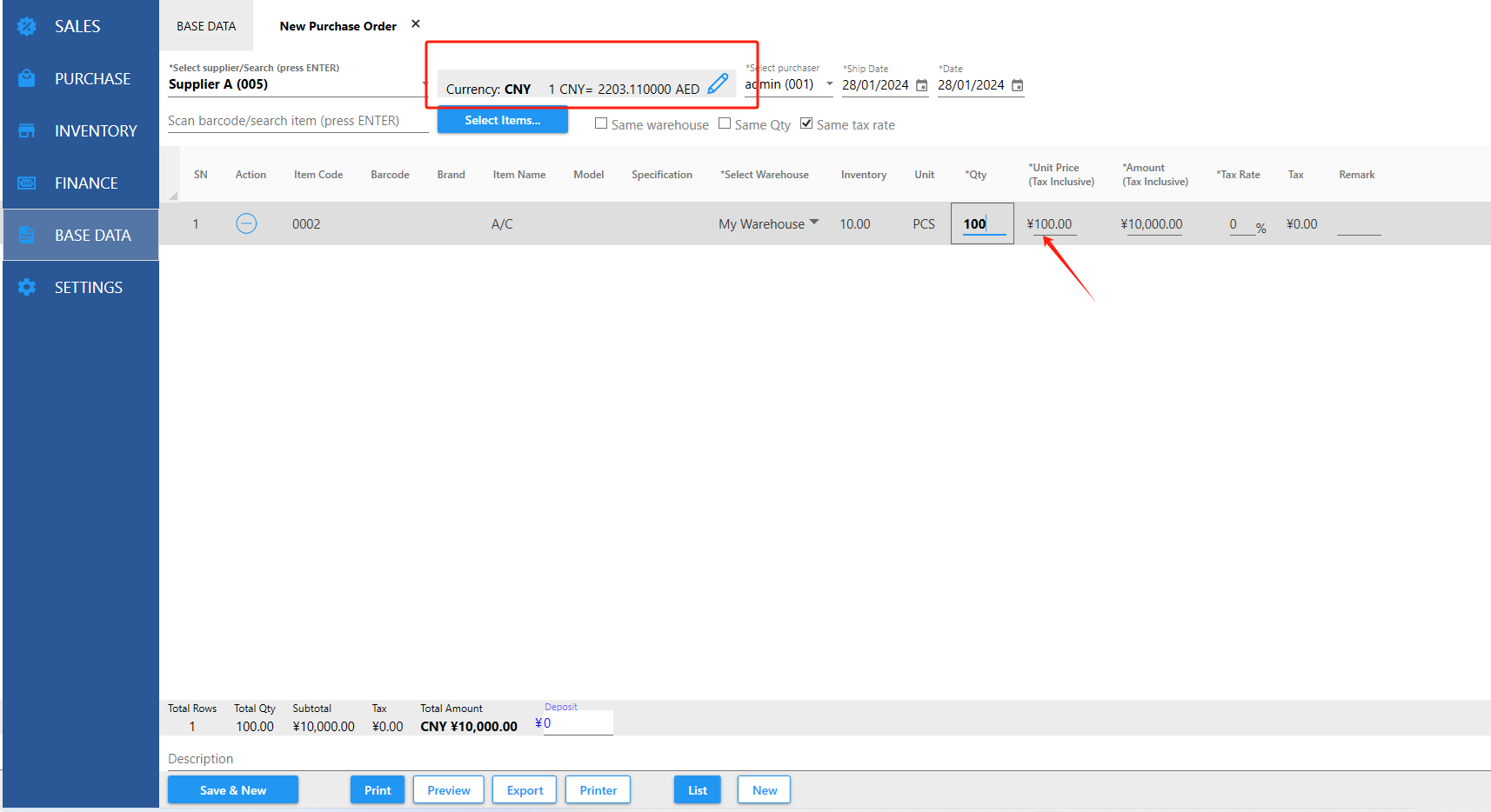
Task: Click the Print button
Action: tap(378, 789)
